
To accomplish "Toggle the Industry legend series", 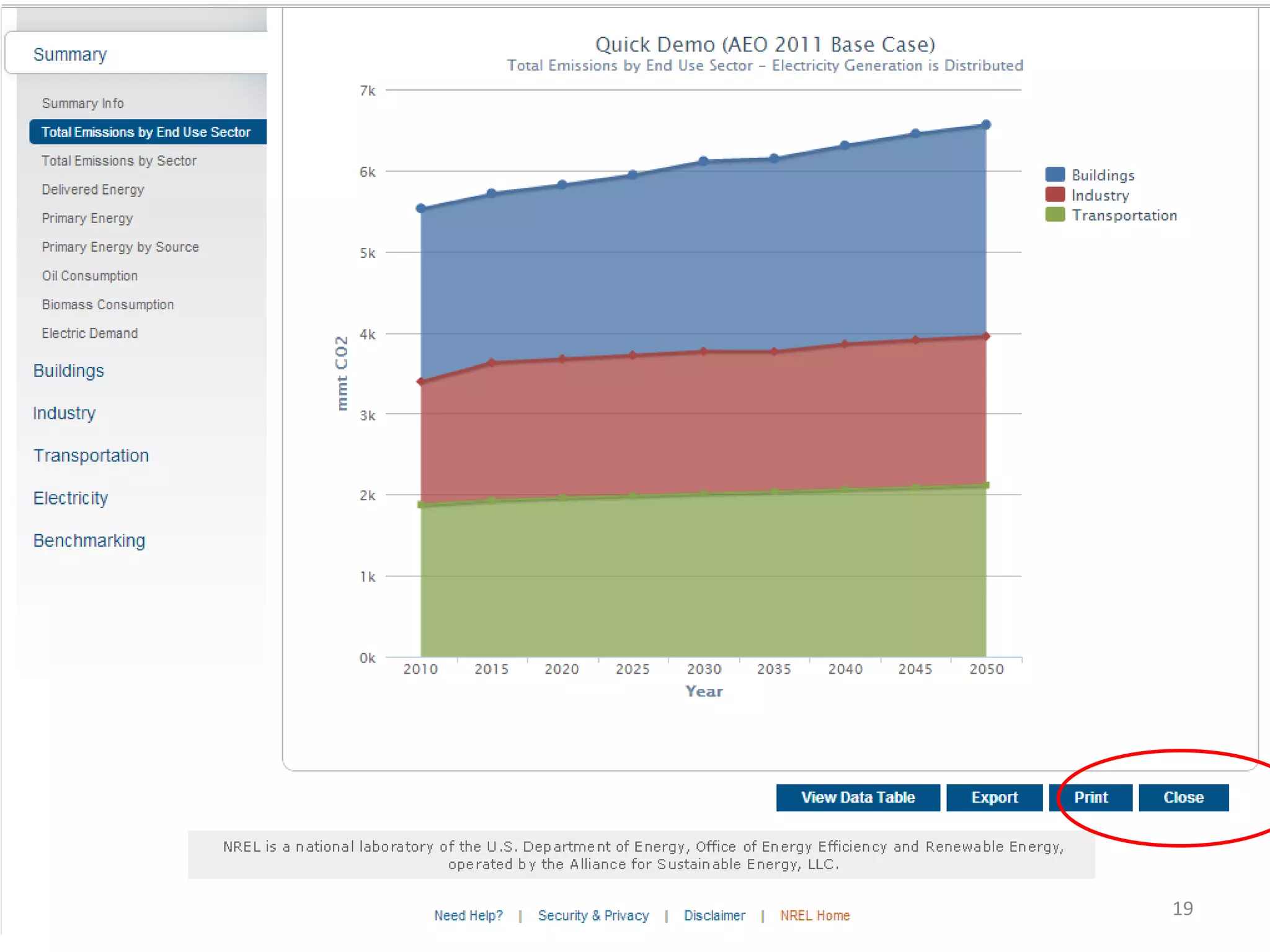I will coord(1099,195).
